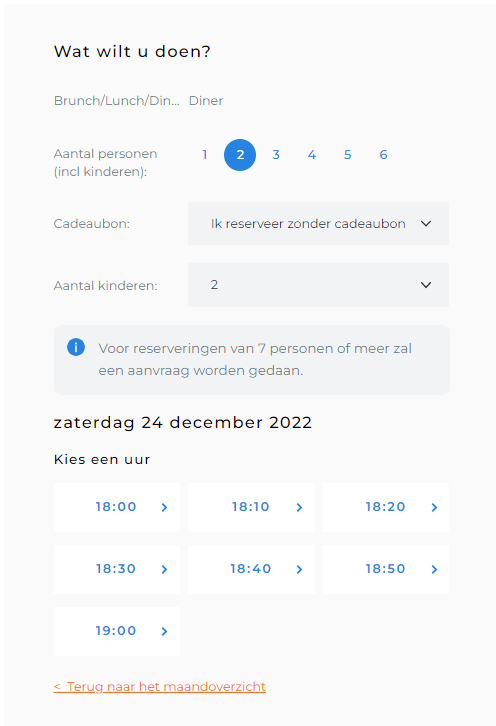Click the chevron of the Cadeaubon selector

pos(426,224)
